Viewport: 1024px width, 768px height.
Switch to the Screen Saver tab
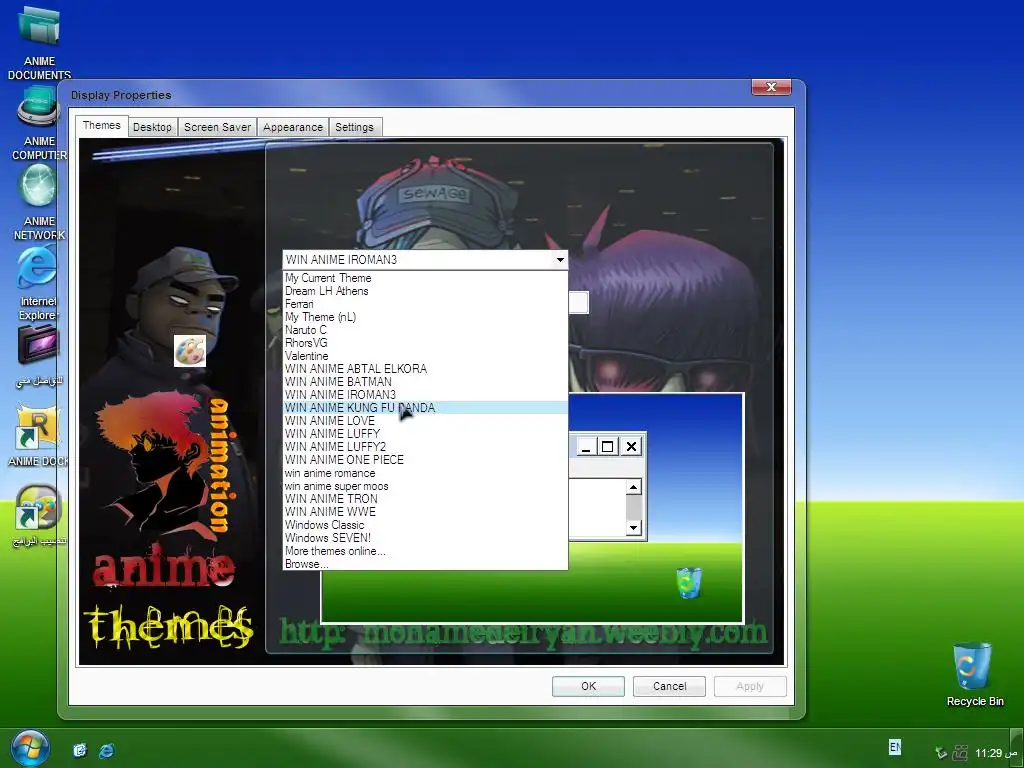pyautogui.click(x=217, y=127)
